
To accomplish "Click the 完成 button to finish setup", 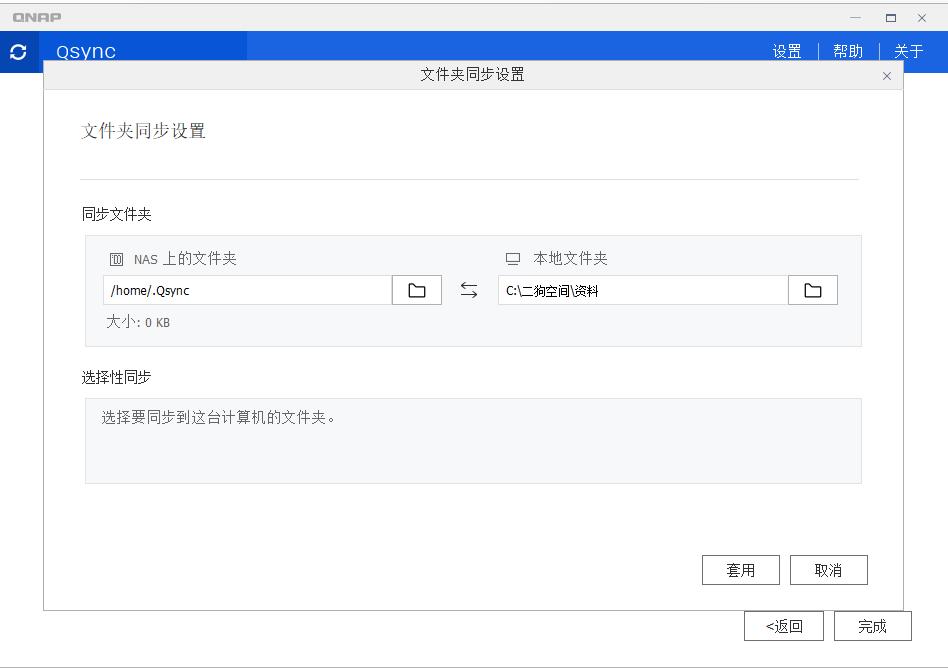I will point(871,625).
